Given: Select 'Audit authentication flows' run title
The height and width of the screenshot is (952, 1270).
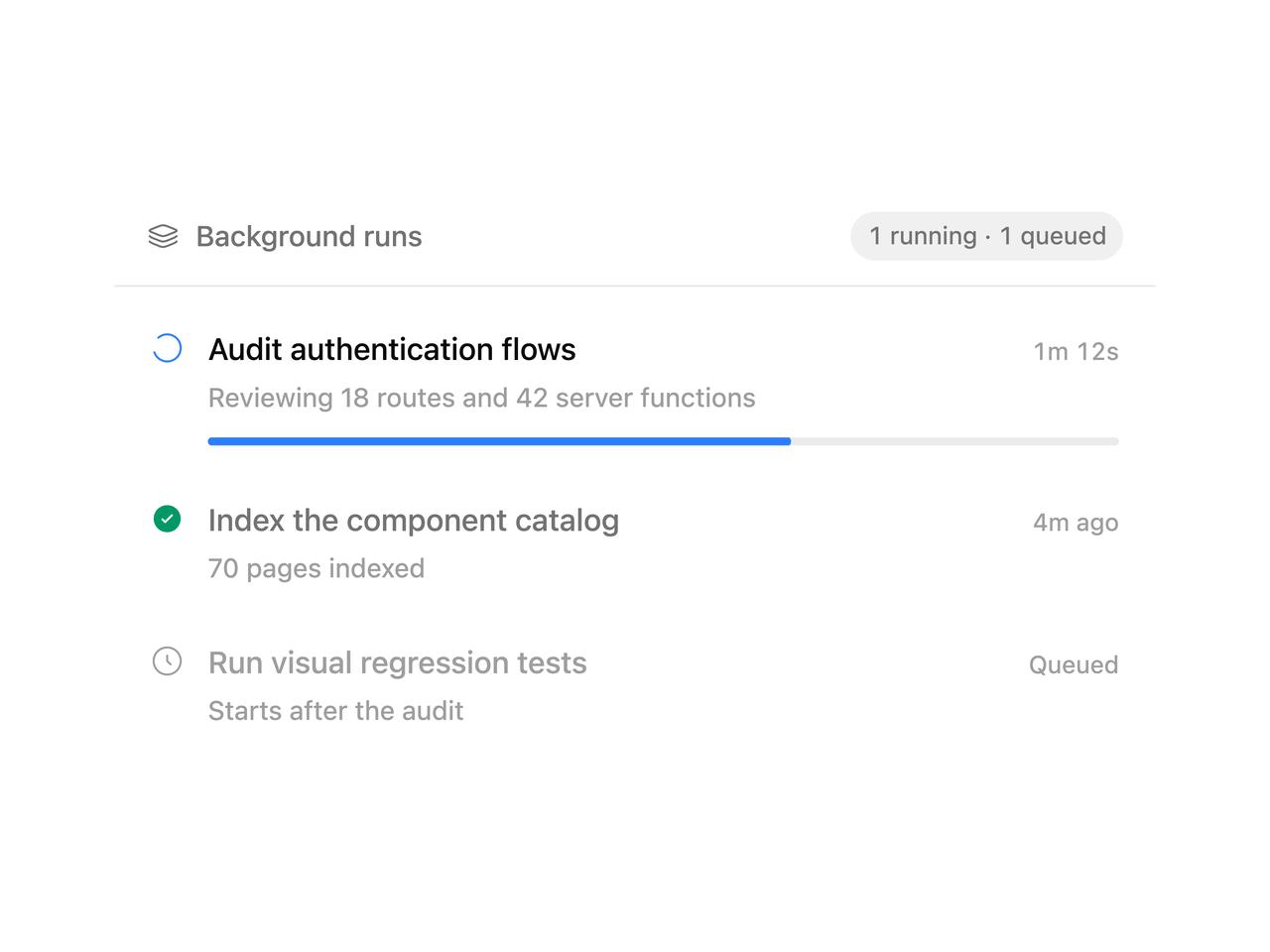Looking at the screenshot, I should (392, 349).
